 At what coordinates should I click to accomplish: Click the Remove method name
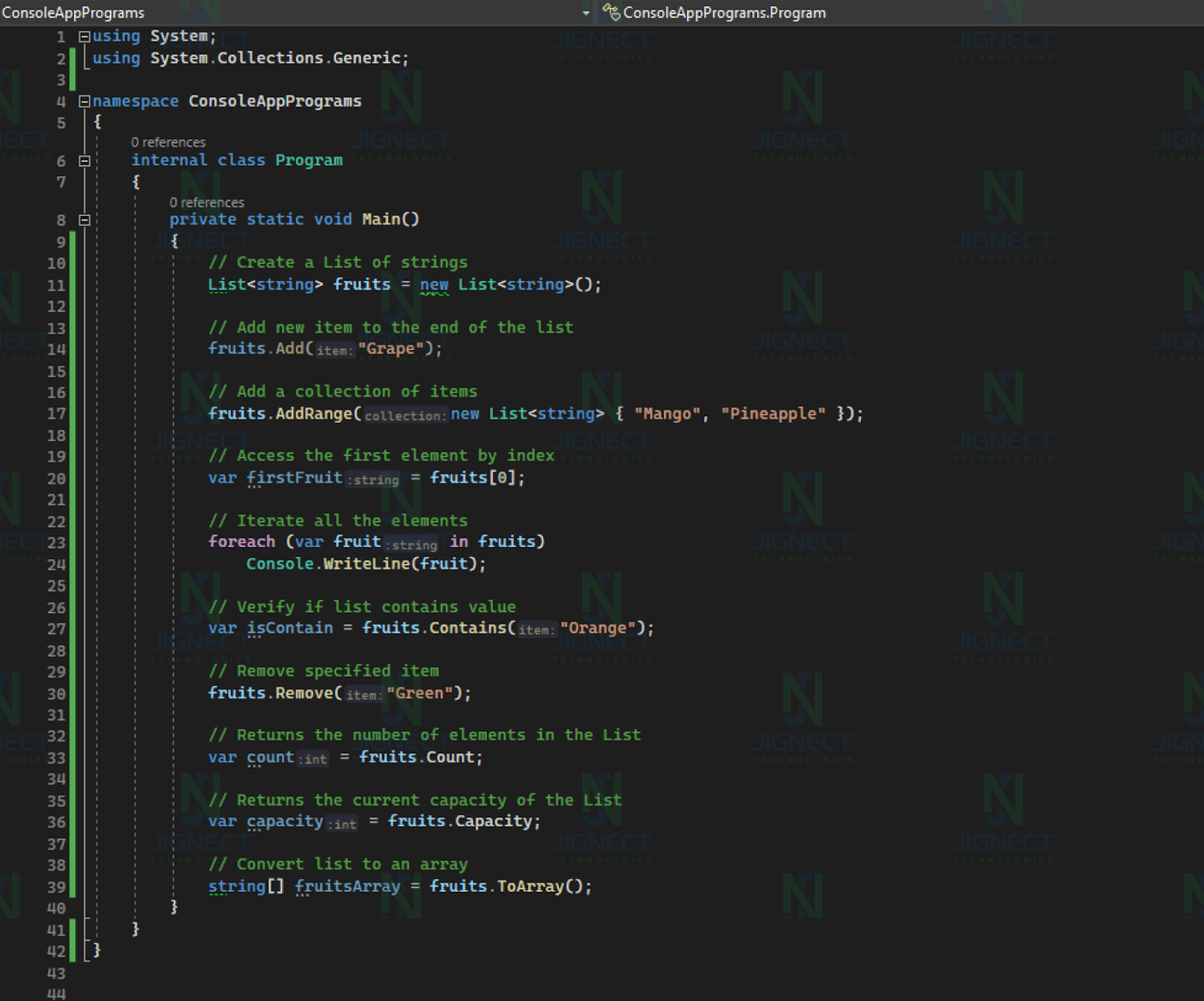(x=304, y=693)
